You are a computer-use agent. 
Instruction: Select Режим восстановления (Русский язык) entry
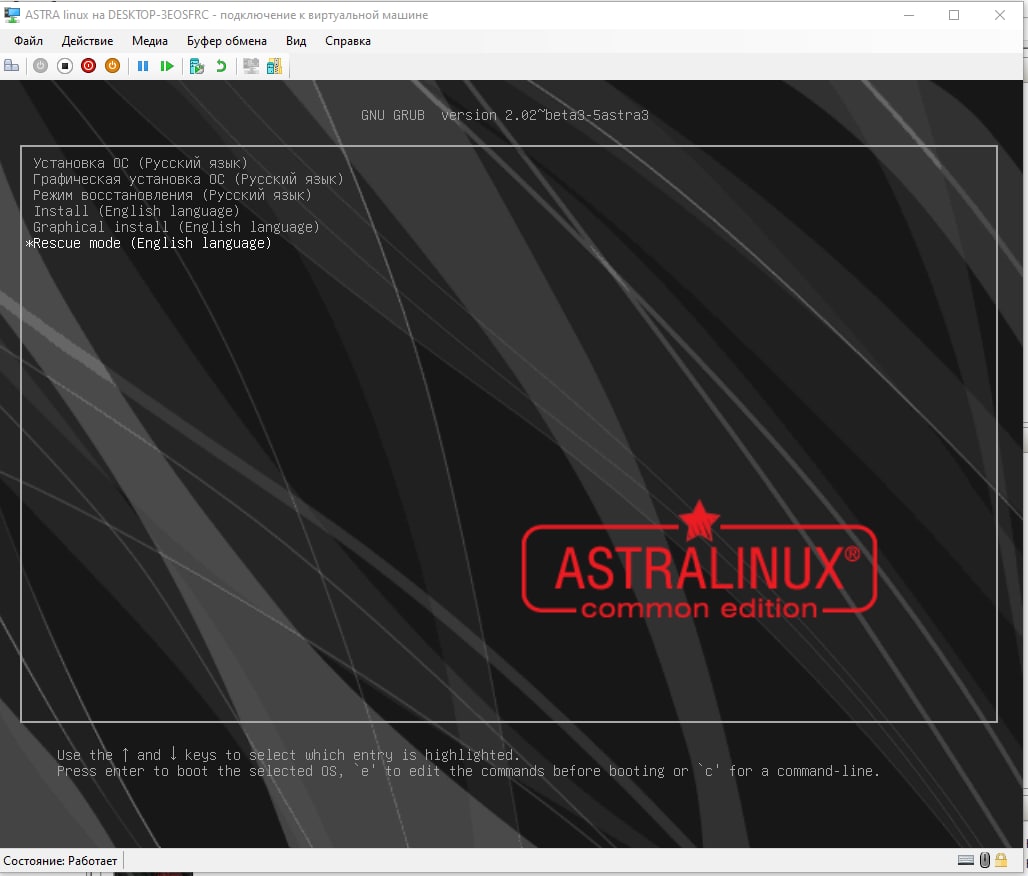click(172, 195)
